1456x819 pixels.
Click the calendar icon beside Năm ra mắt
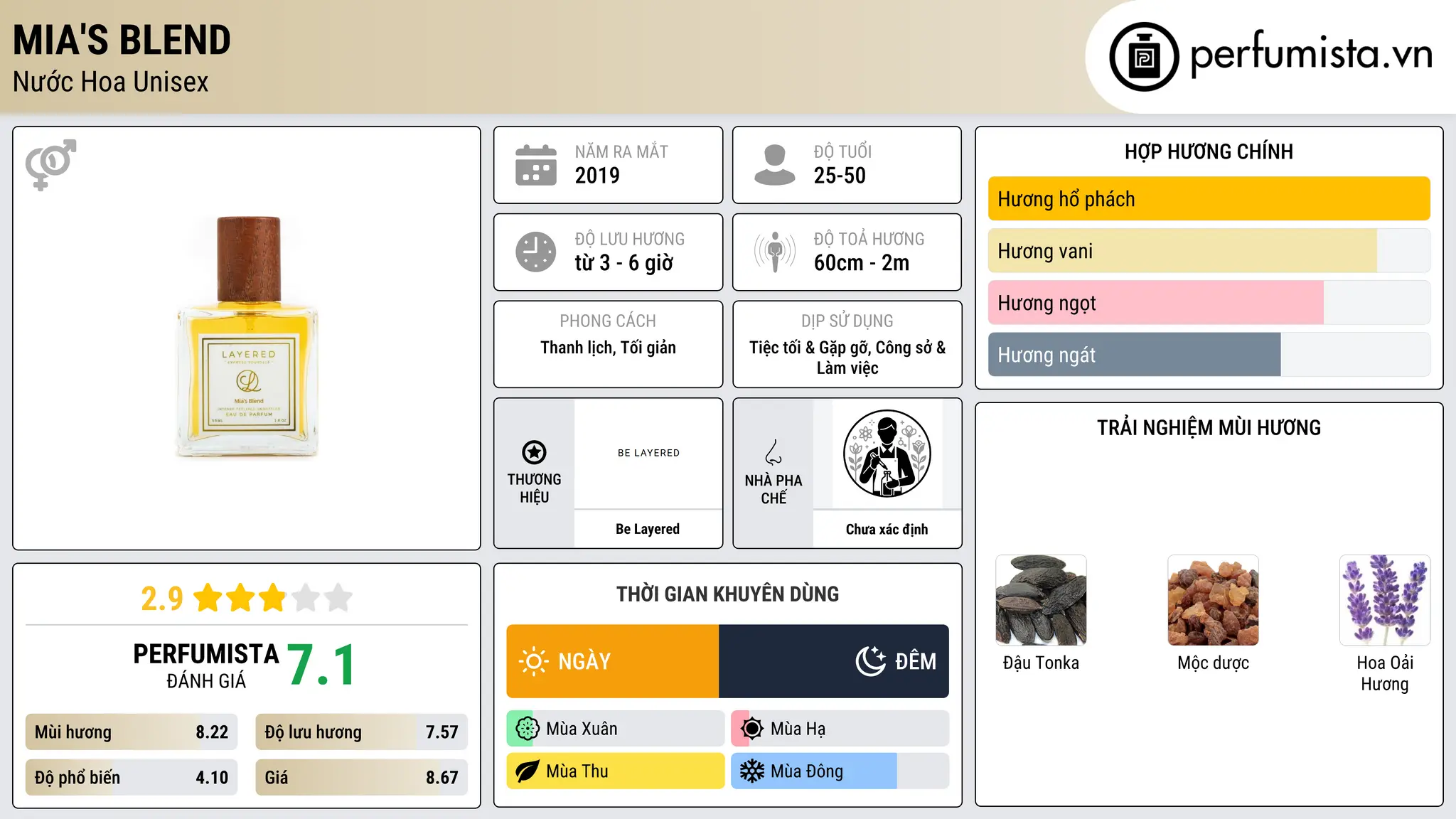[x=536, y=165]
